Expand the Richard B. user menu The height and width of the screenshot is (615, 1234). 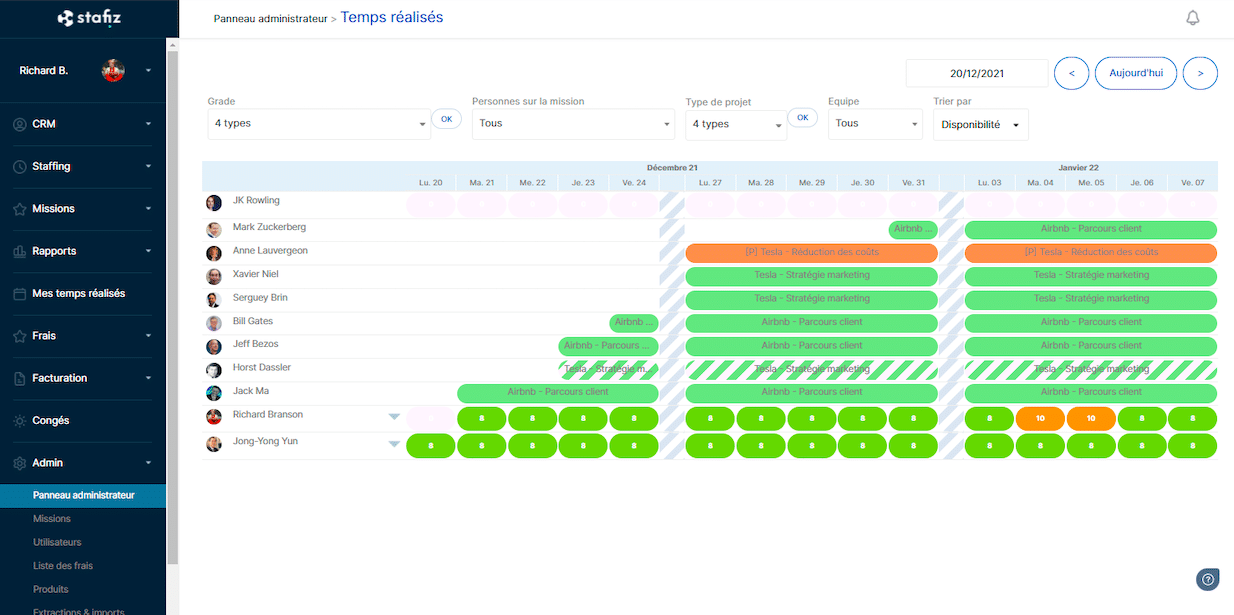tap(148, 71)
